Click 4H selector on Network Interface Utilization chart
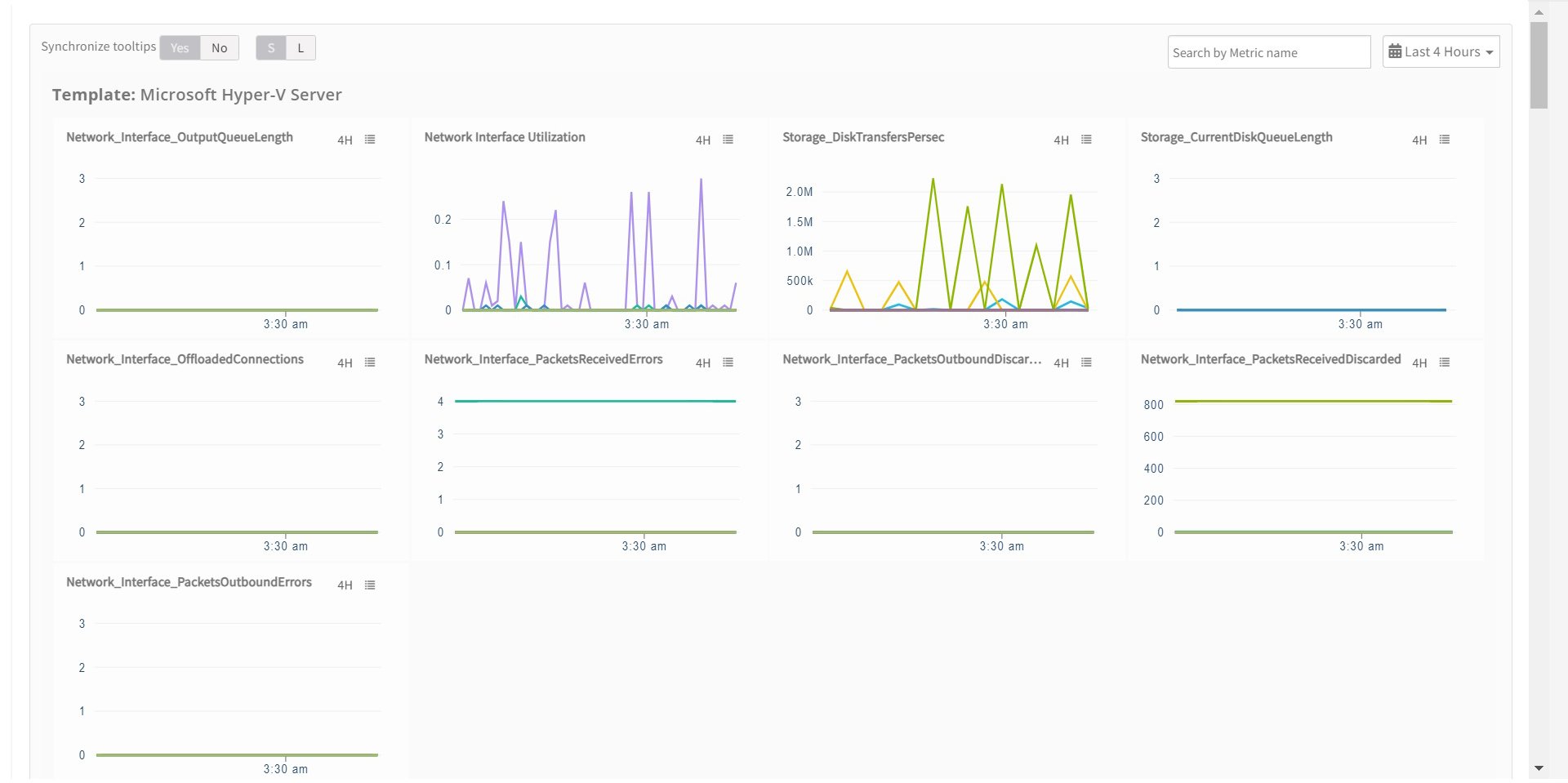1568x783 pixels. click(x=703, y=140)
